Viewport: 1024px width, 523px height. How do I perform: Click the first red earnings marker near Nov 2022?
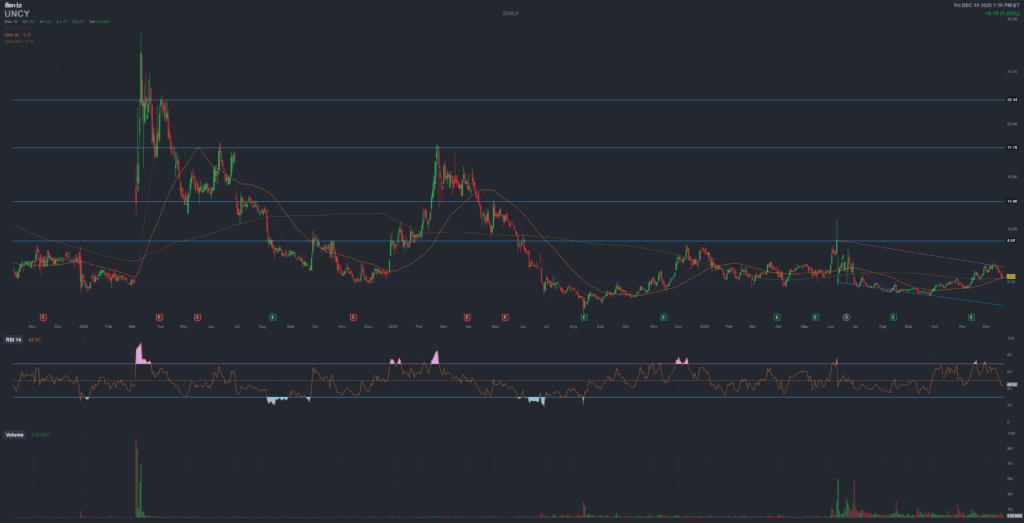(43, 316)
